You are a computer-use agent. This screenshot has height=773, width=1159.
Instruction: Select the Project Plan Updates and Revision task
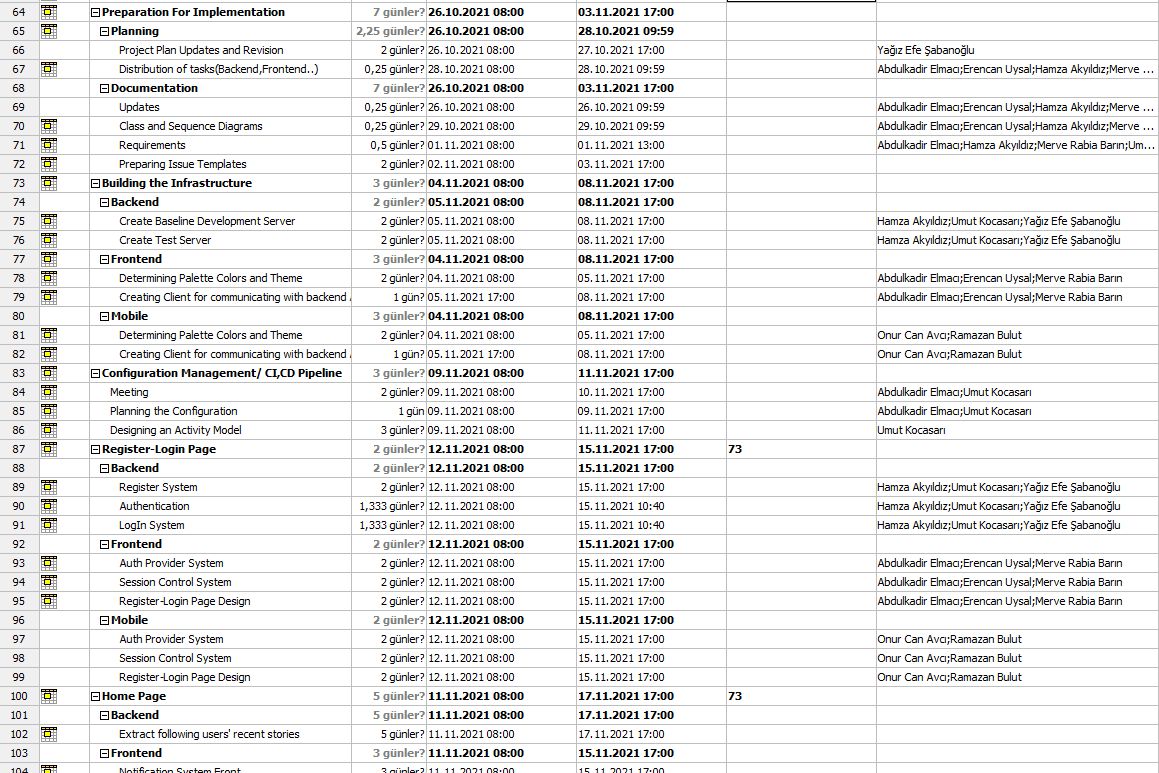(x=201, y=50)
